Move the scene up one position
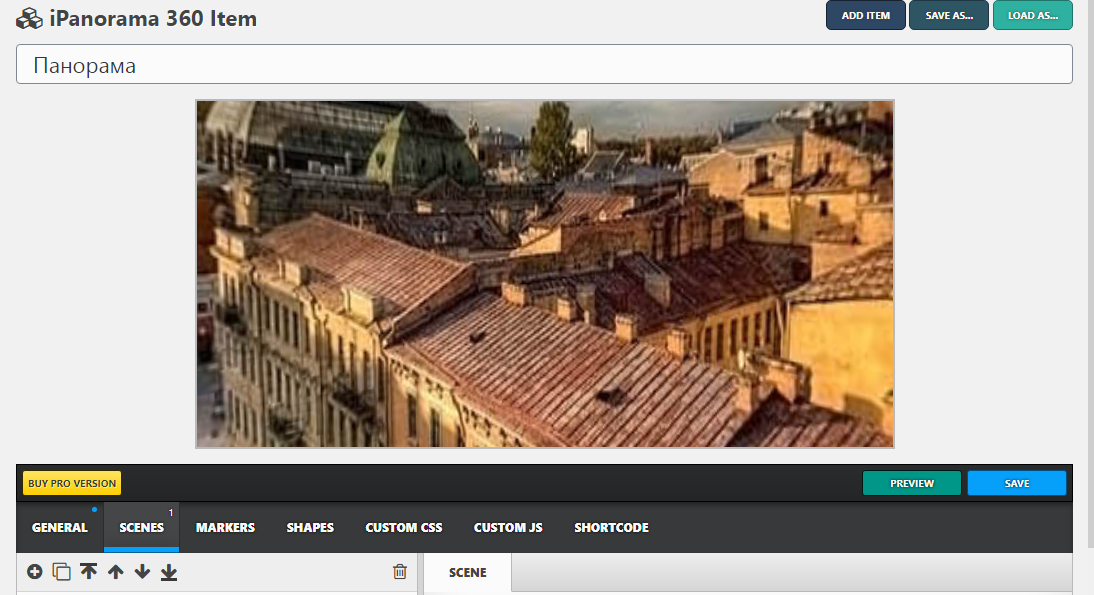Image resolution: width=1094 pixels, height=595 pixels. tap(116, 572)
